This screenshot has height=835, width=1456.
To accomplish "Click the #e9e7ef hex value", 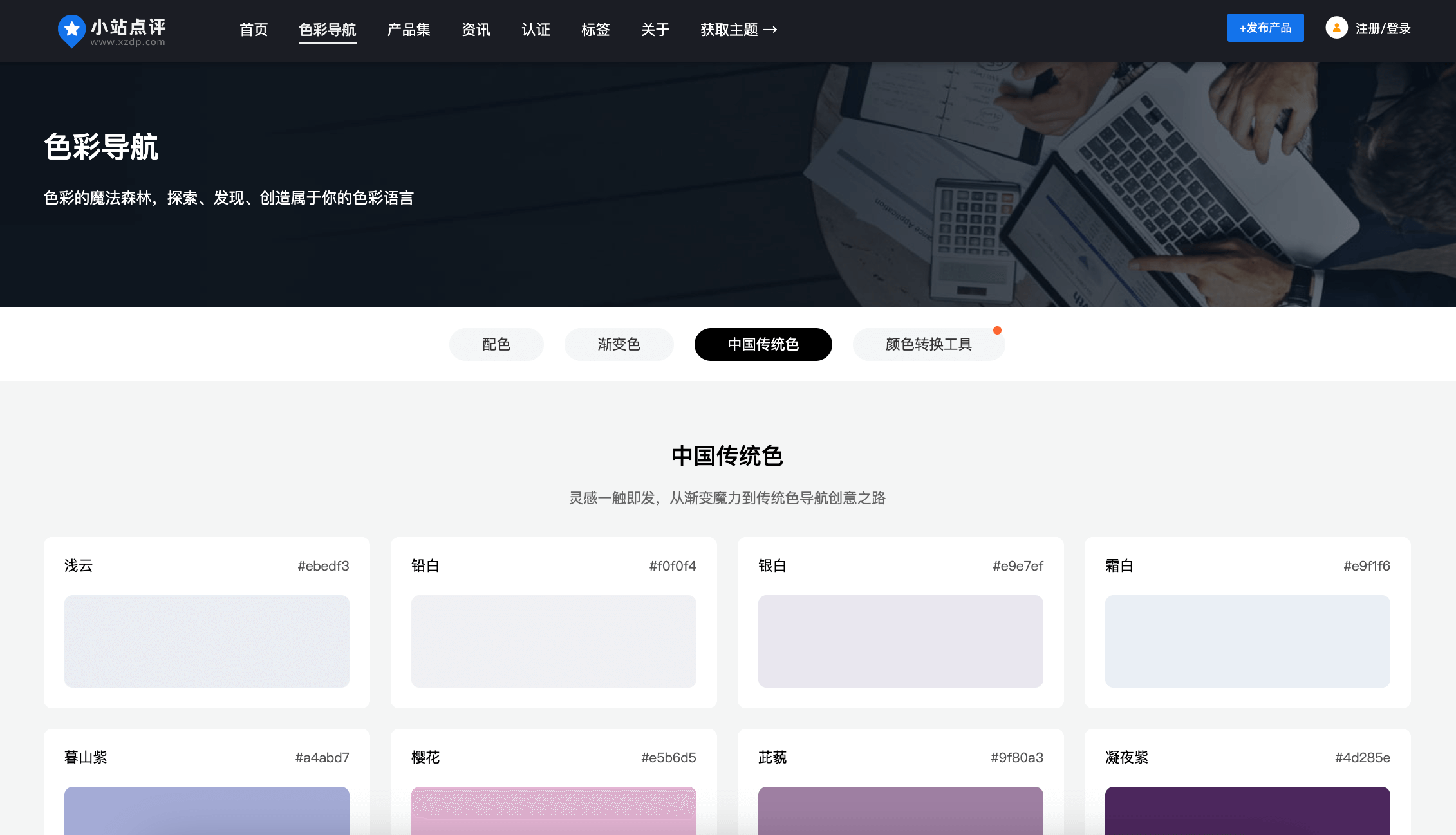I will pyautogui.click(x=1018, y=566).
